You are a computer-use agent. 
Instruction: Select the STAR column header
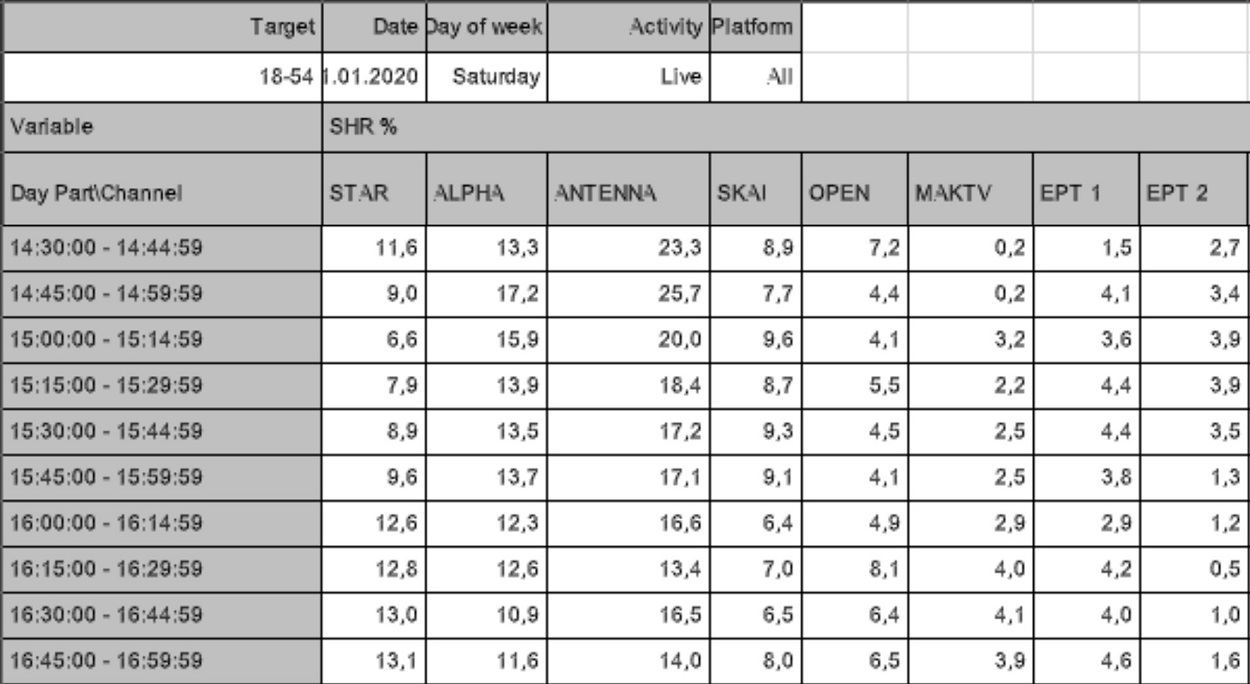pos(373,187)
